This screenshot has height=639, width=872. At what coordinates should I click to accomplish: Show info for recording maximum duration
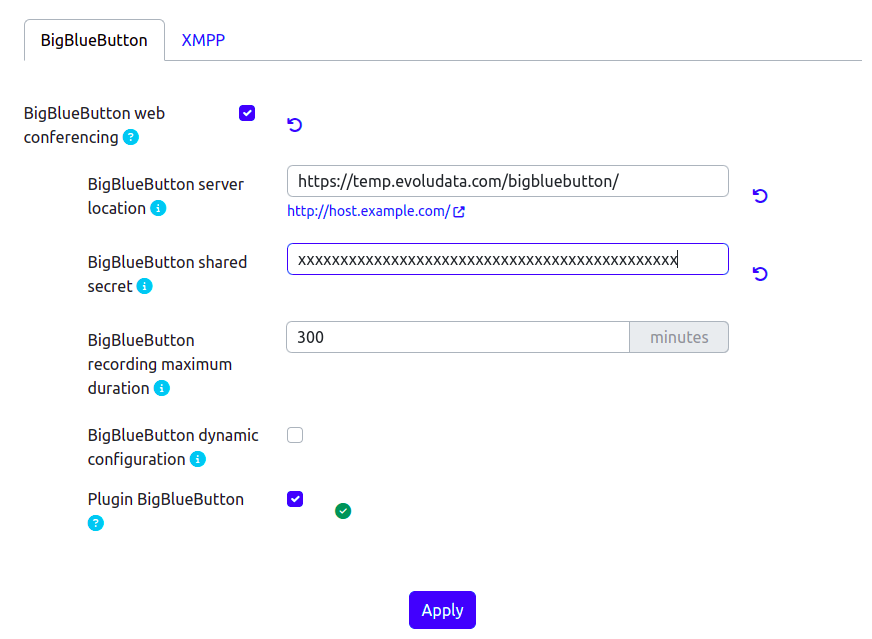[x=162, y=388]
